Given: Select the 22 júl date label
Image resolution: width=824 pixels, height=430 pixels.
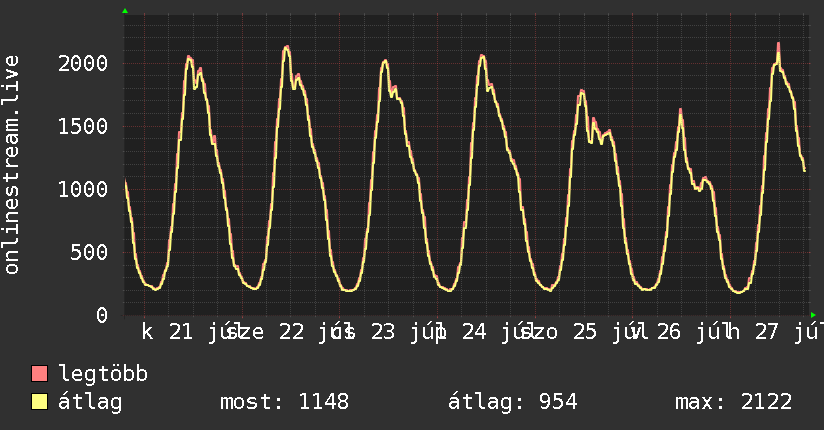Looking at the screenshot, I should pos(311,332).
